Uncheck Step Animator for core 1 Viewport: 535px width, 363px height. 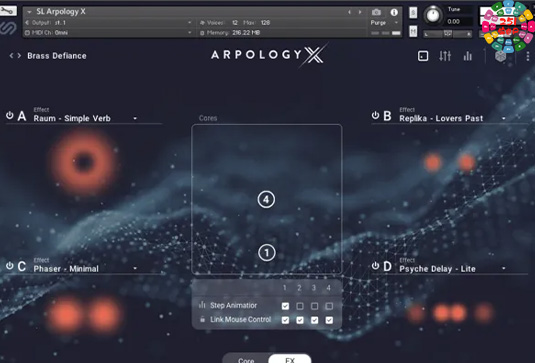[x=285, y=306]
